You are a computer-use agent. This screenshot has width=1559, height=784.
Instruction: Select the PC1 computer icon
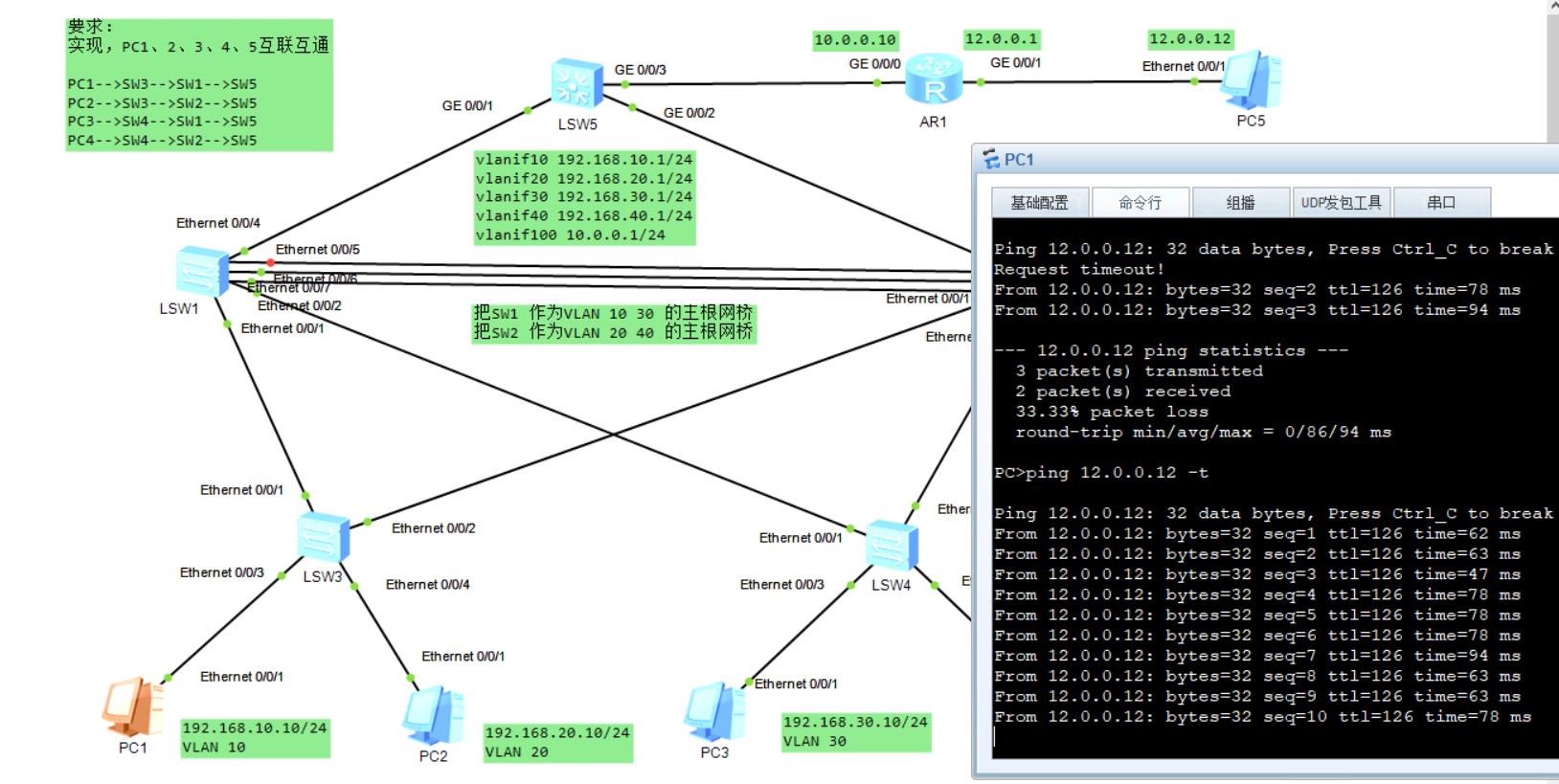pos(133,706)
